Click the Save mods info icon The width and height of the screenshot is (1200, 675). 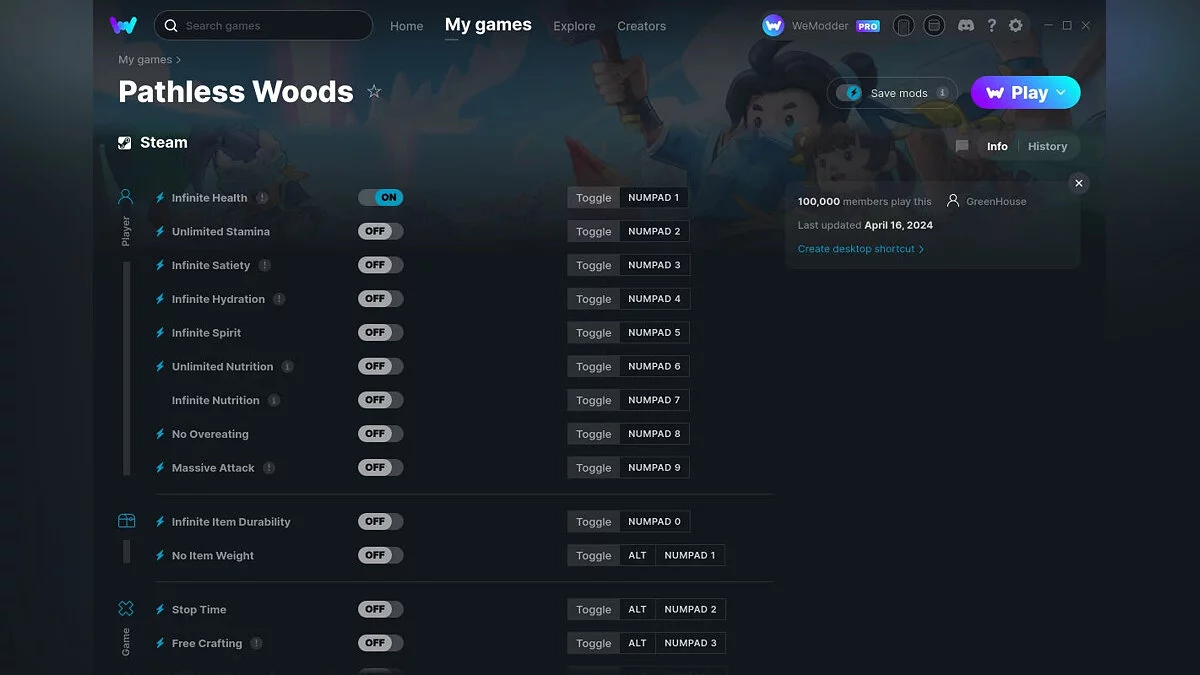click(x=942, y=93)
